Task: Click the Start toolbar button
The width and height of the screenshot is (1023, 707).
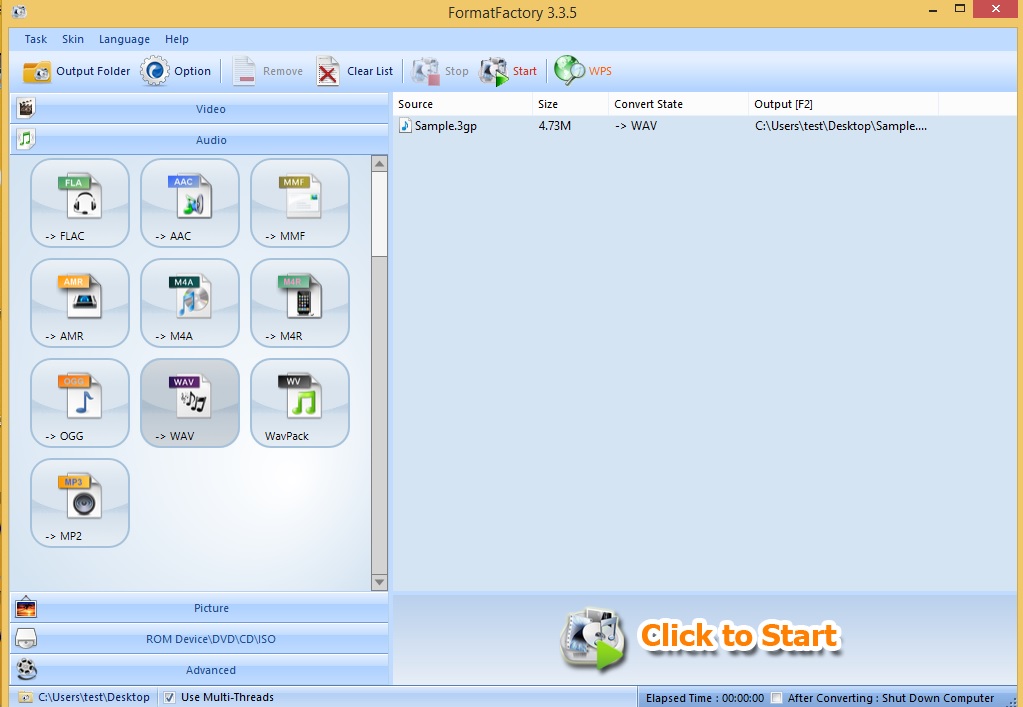Action: tap(508, 71)
